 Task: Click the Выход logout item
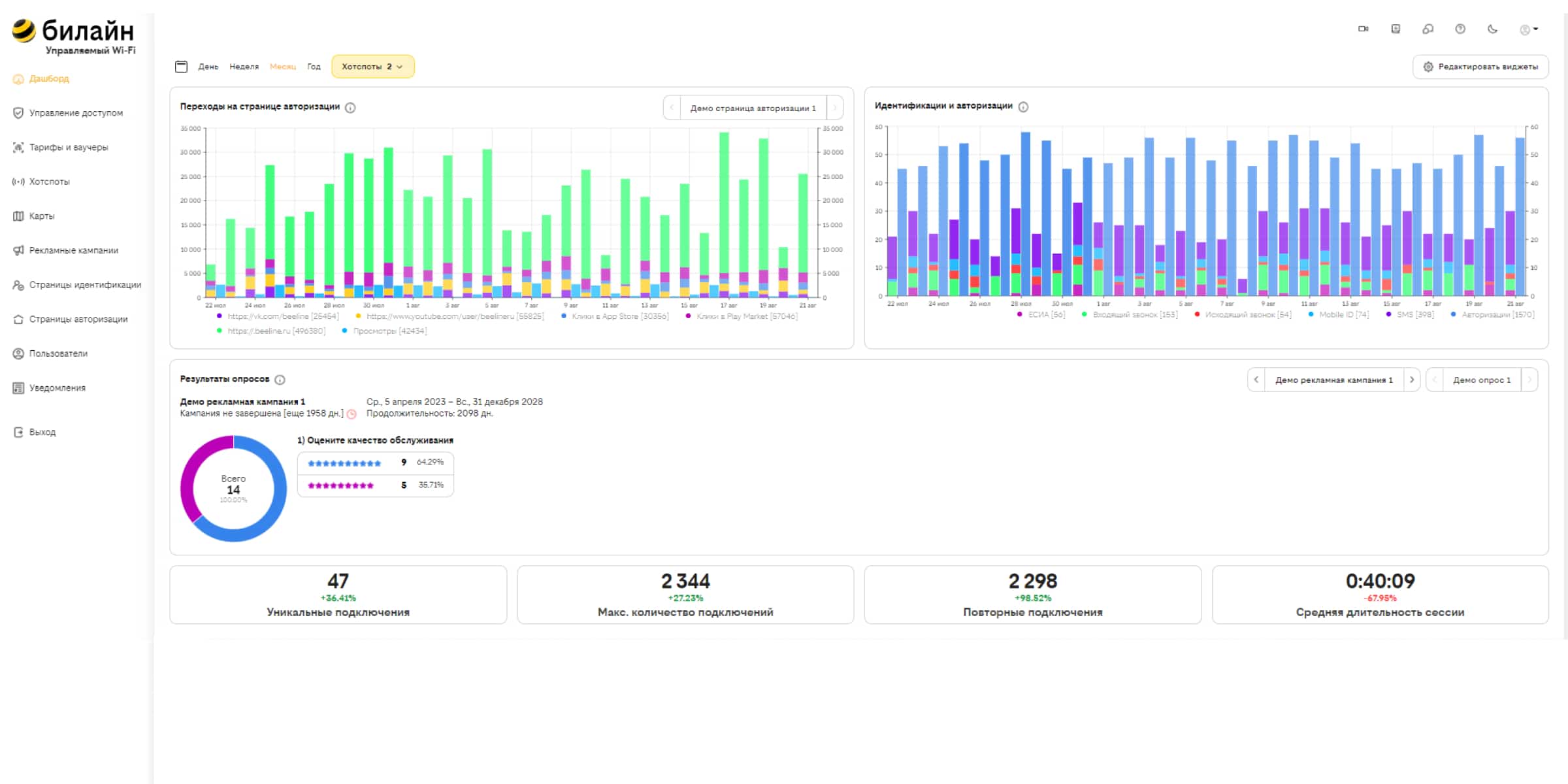[x=35, y=432]
